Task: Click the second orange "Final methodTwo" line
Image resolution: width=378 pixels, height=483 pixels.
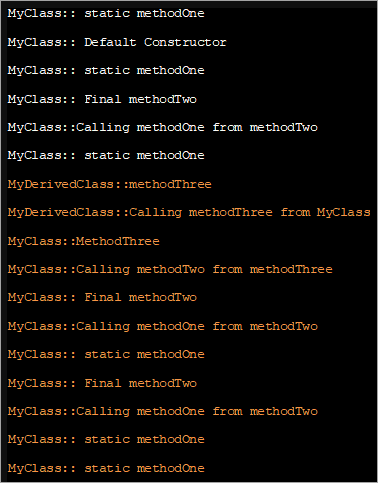Action: tap(102, 383)
